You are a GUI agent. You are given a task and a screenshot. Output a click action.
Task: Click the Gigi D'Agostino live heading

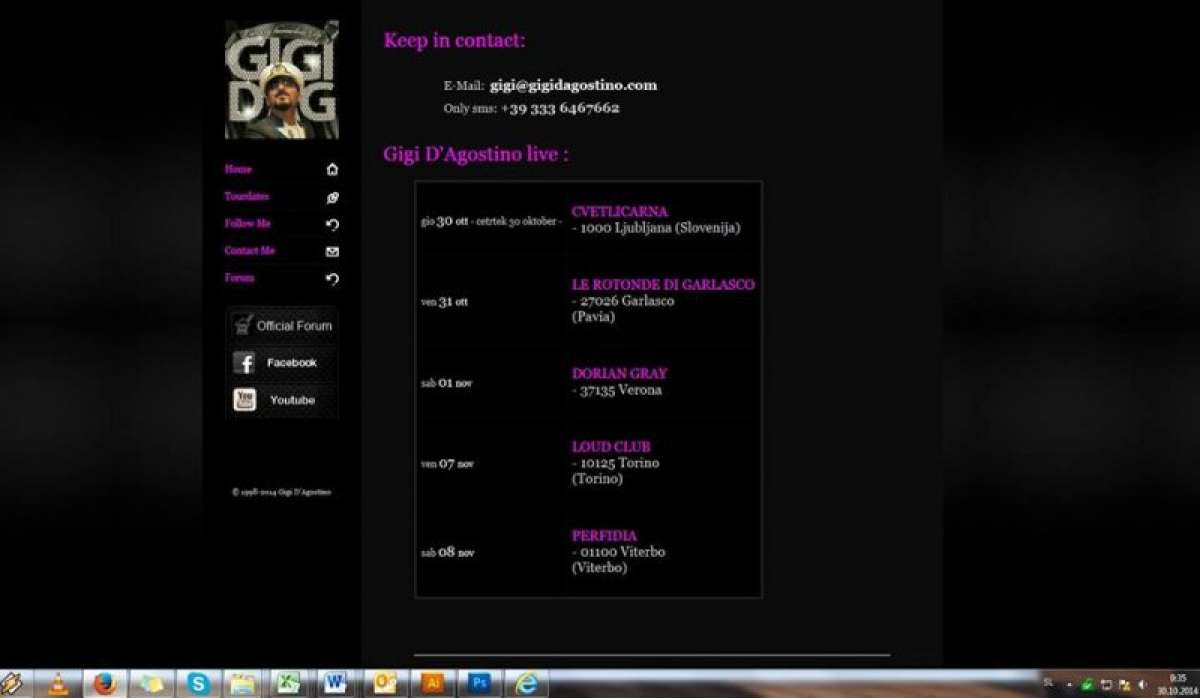(x=476, y=155)
